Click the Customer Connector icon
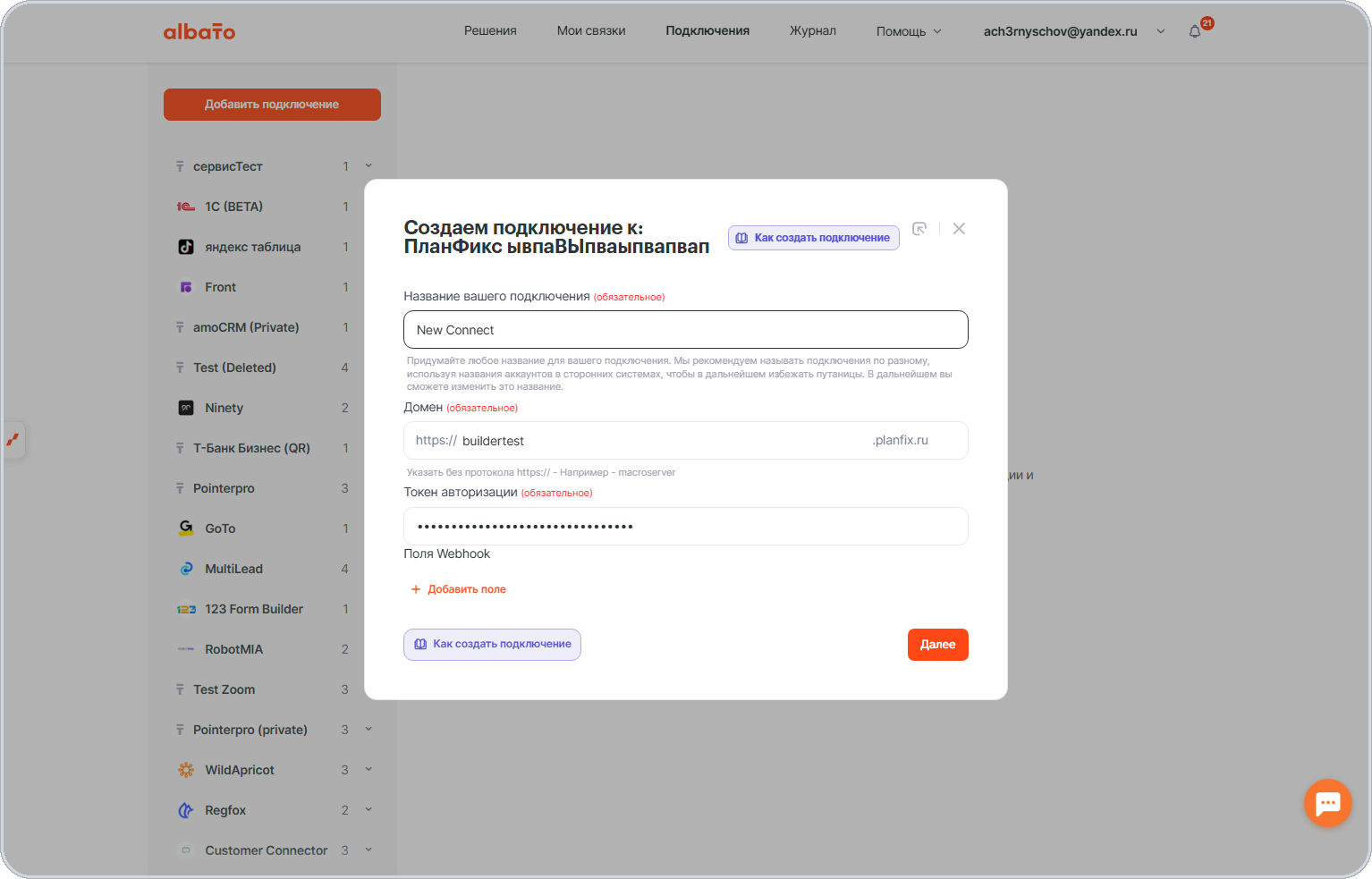Viewport: 1372px width, 879px height. tap(186, 850)
